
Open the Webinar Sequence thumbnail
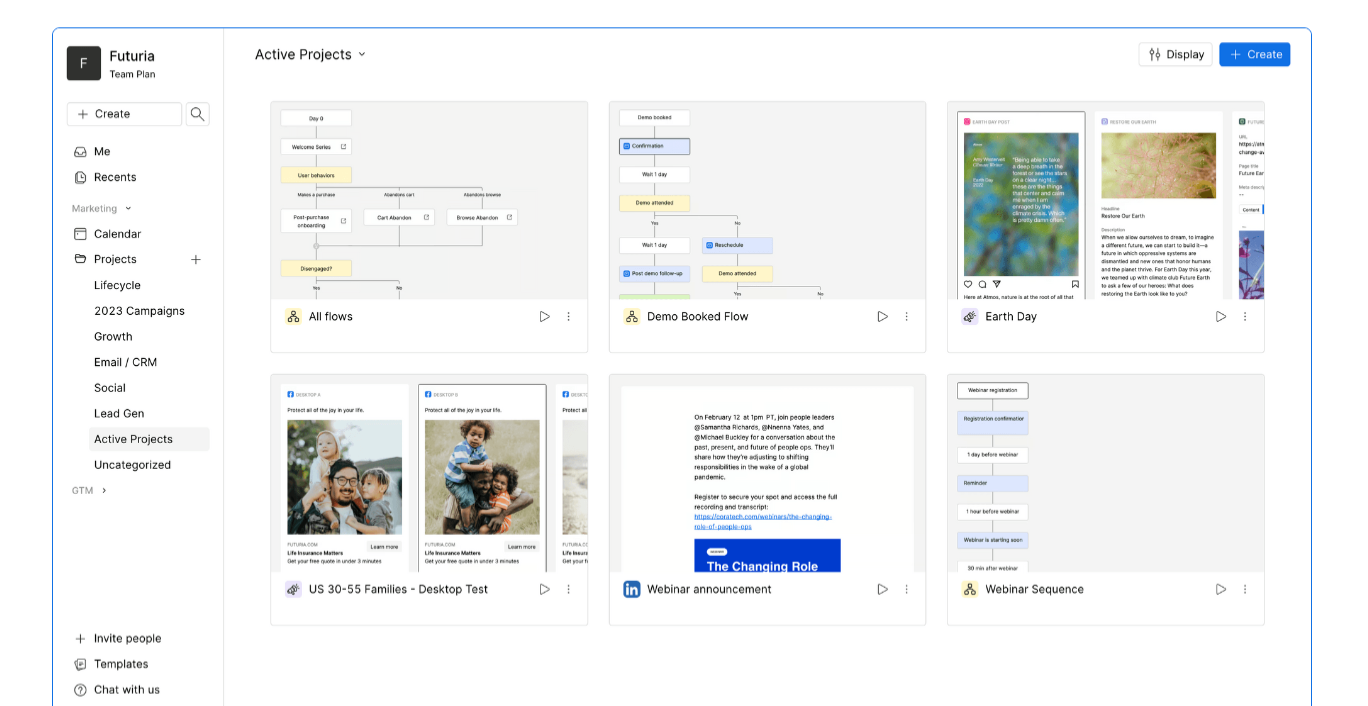(1105, 474)
